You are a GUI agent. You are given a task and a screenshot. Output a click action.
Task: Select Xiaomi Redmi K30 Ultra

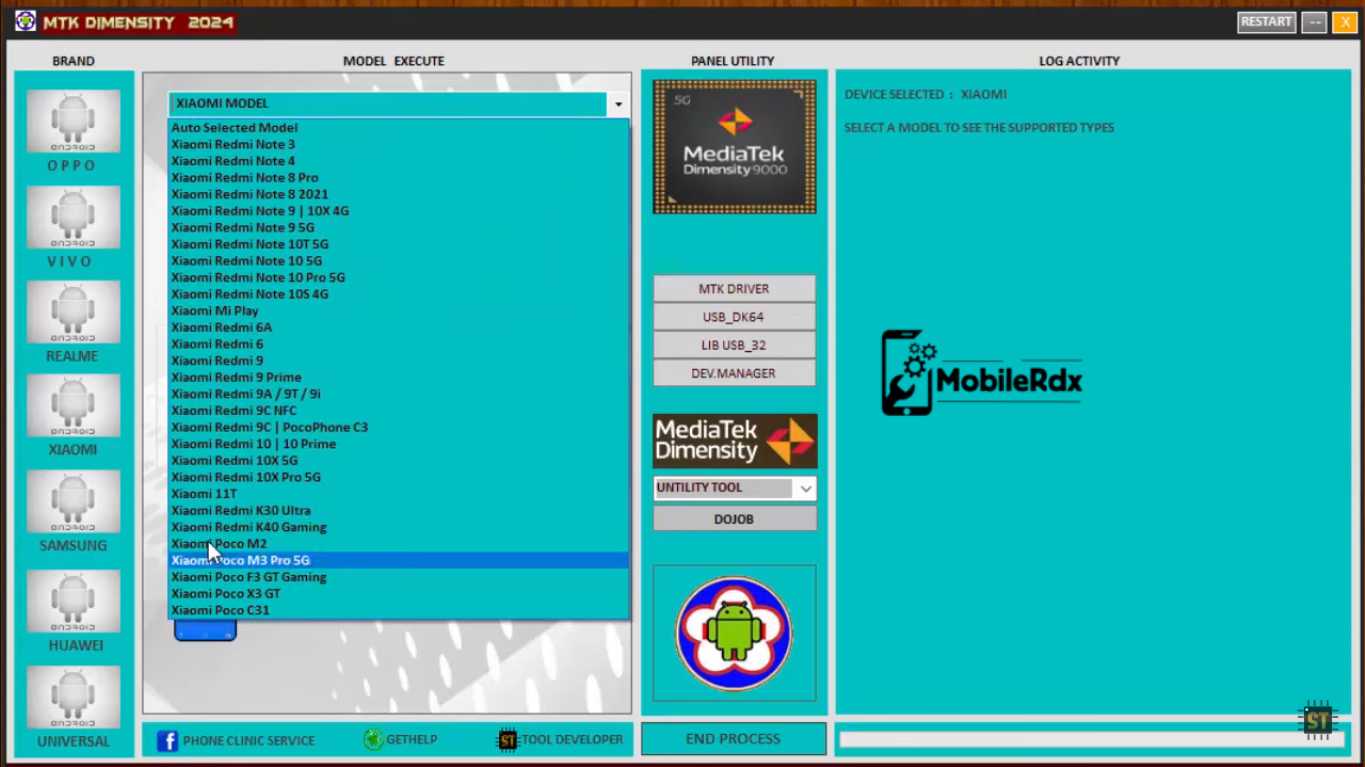pos(398,511)
